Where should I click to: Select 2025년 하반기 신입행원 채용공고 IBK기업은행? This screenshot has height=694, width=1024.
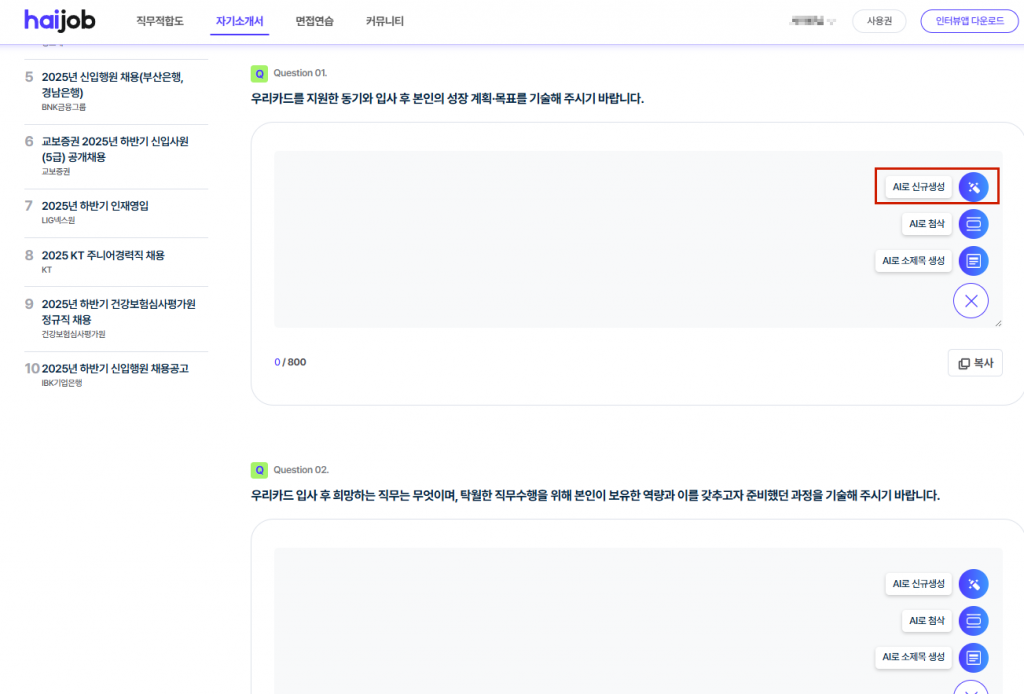[116, 375]
